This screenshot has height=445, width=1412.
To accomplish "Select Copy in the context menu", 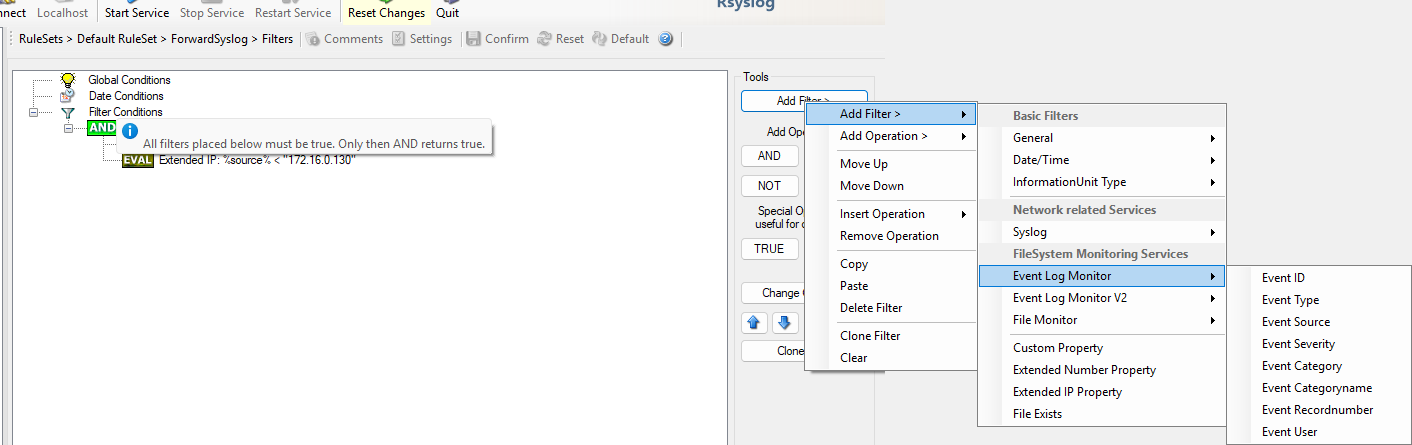I will [890, 264].
